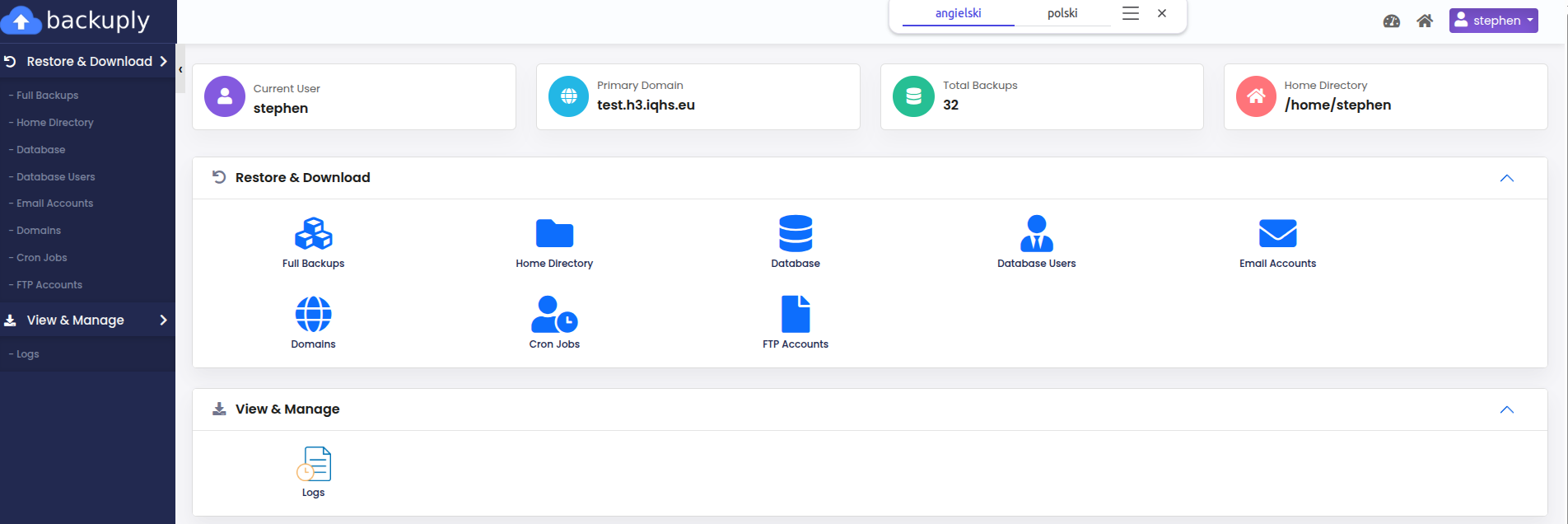Open Cron Jobs link in sidebar
This screenshot has width=1568, height=524.
[x=42, y=257]
